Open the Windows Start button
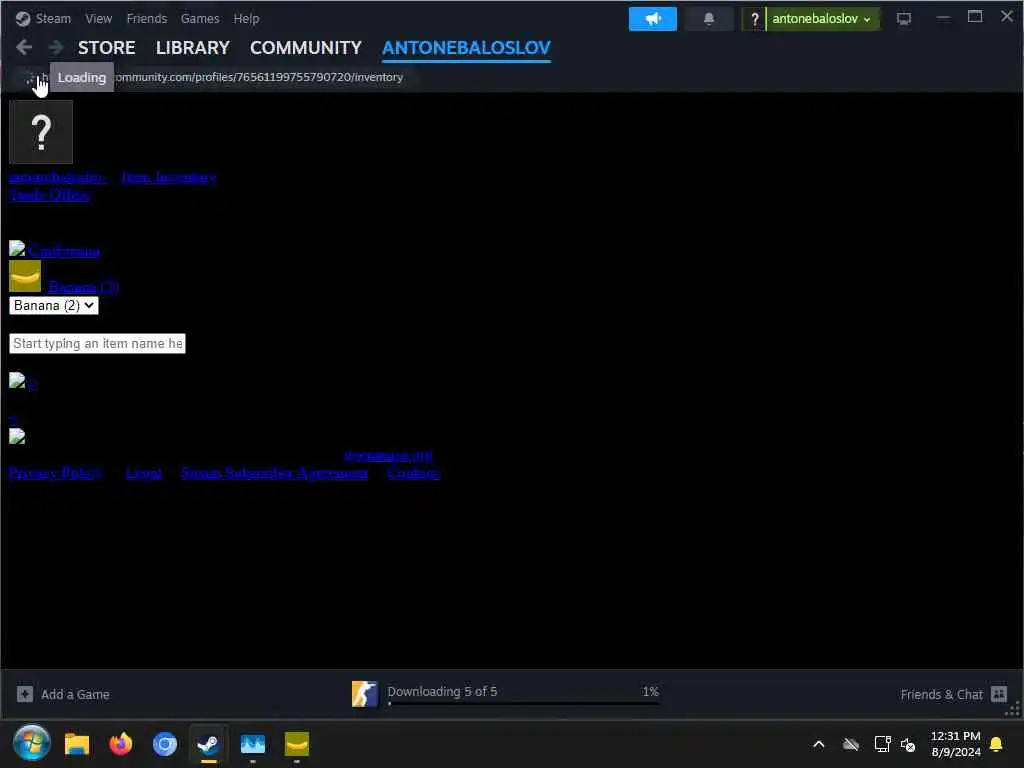Image resolution: width=1024 pixels, height=768 pixels. (x=31, y=743)
